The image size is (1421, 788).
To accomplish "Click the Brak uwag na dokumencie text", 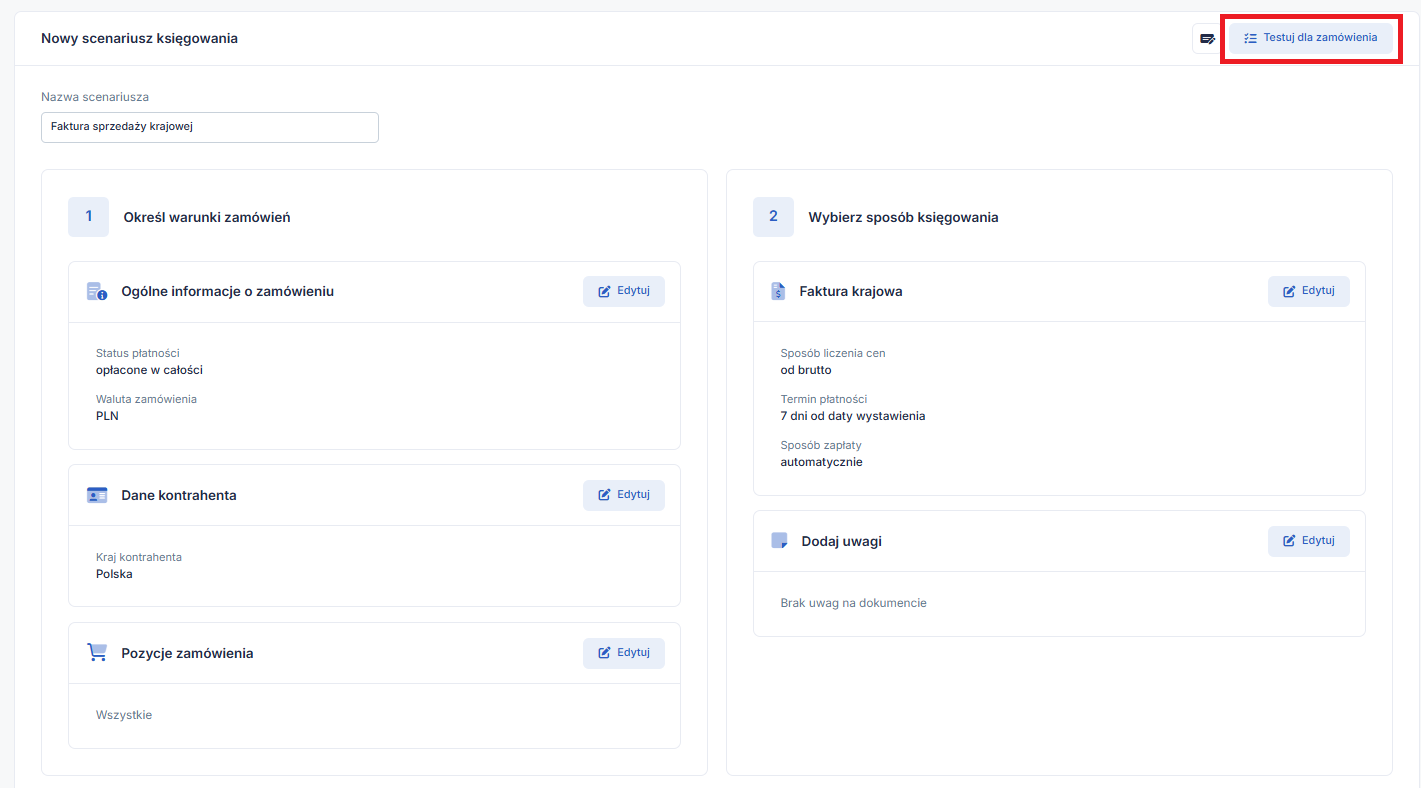I will pyautogui.click(x=853, y=603).
